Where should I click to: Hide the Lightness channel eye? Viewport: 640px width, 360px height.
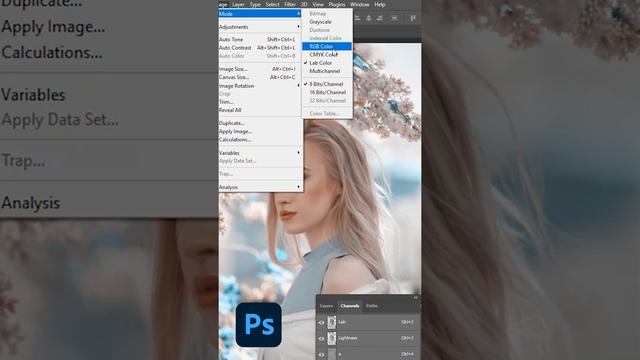(321, 338)
